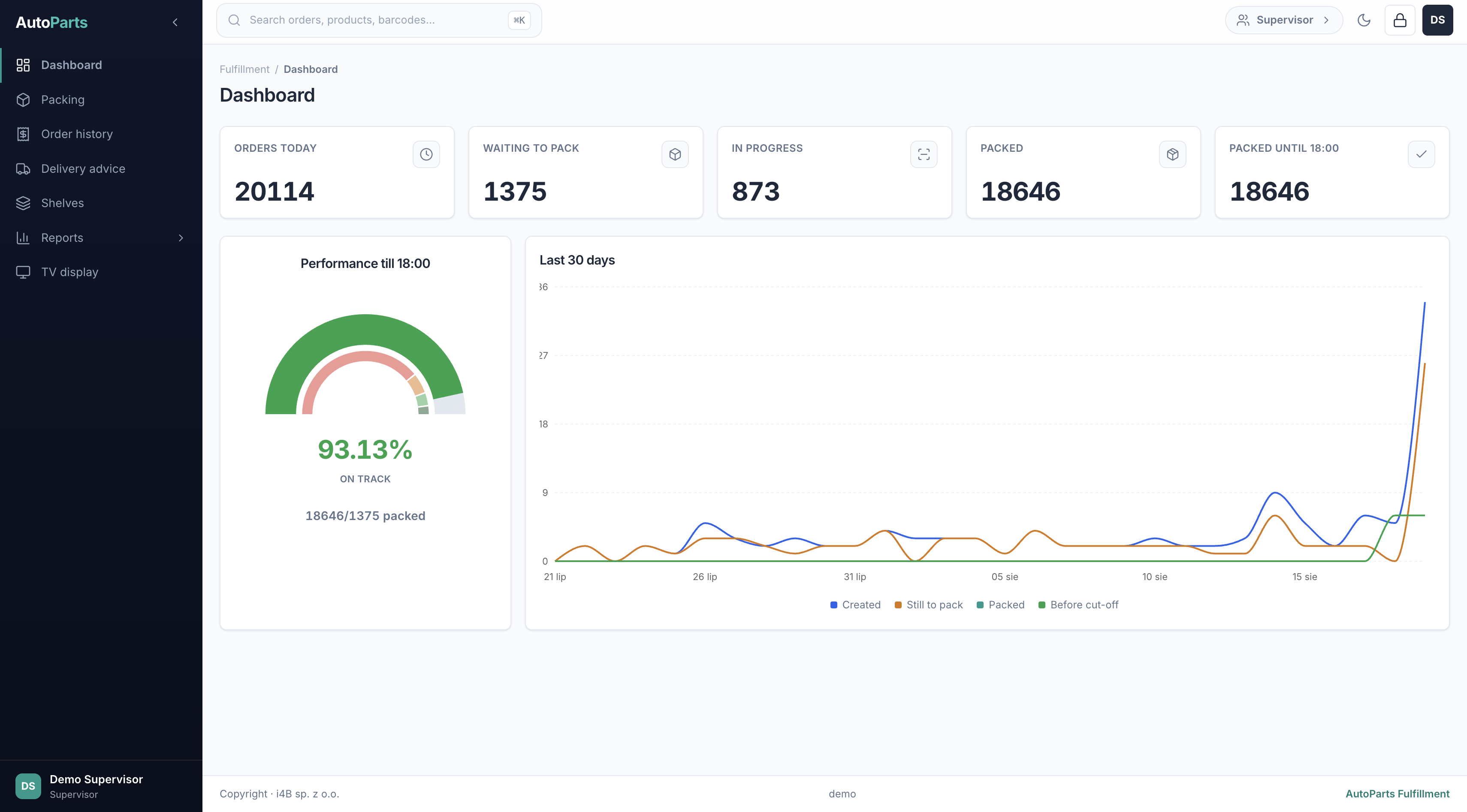
Task: Focus the search orders, products, barcodes field
Action: point(379,20)
